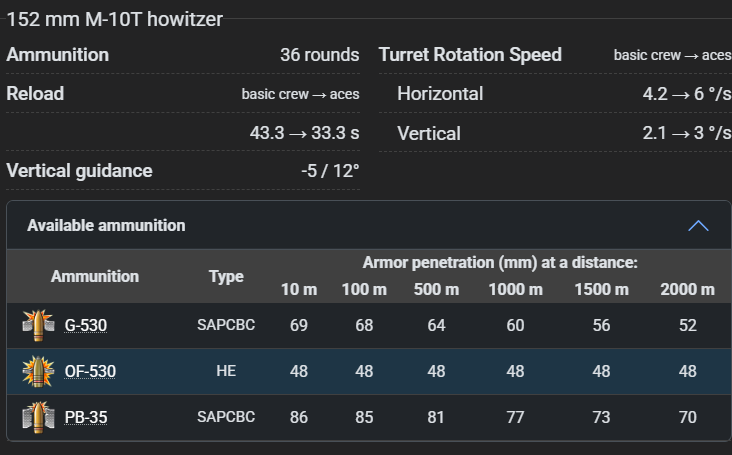732x455 pixels.
Task: Click the Available ammunition header title
Action: tap(106, 226)
